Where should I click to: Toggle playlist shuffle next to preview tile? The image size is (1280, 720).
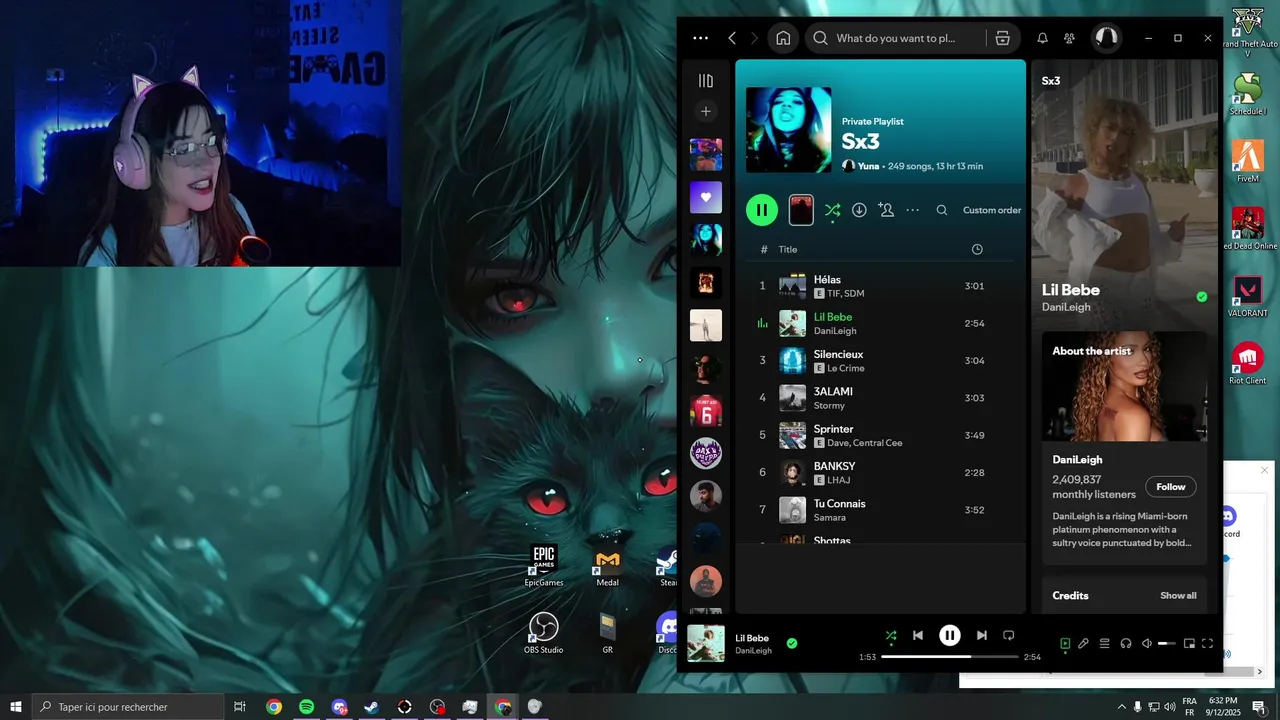tap(832, 210)
